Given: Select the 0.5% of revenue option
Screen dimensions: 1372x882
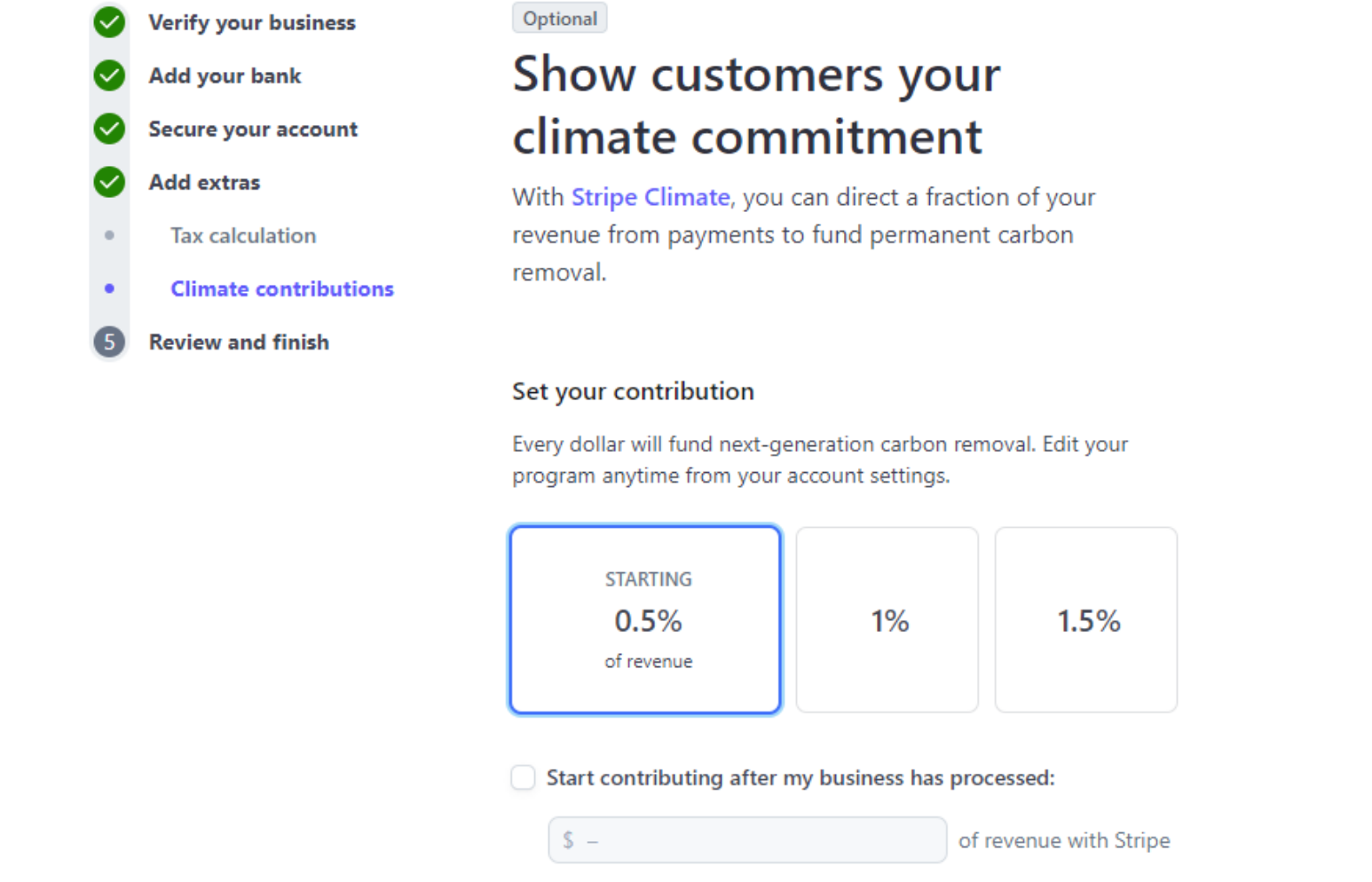Looking at the screenshot, I should click(x=645, y=619).
